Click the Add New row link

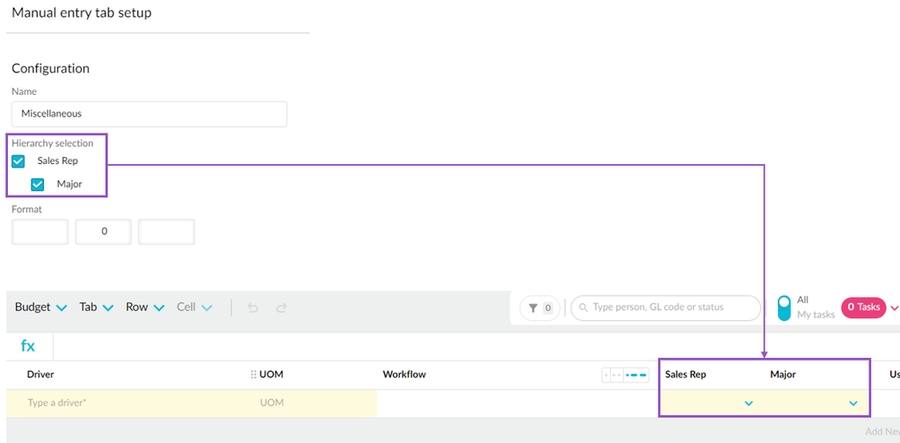coord(882,431)
